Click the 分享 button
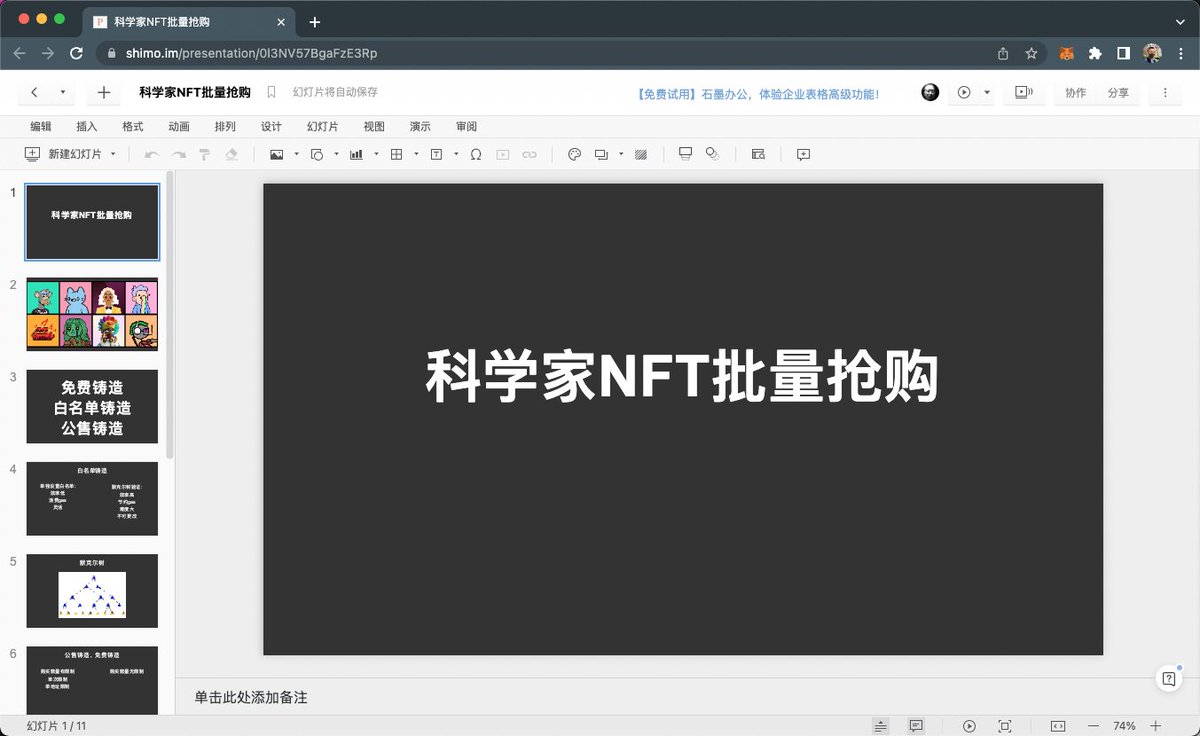The width and height of the screenshot is (1200, 736). click(x=1118, y=92)
